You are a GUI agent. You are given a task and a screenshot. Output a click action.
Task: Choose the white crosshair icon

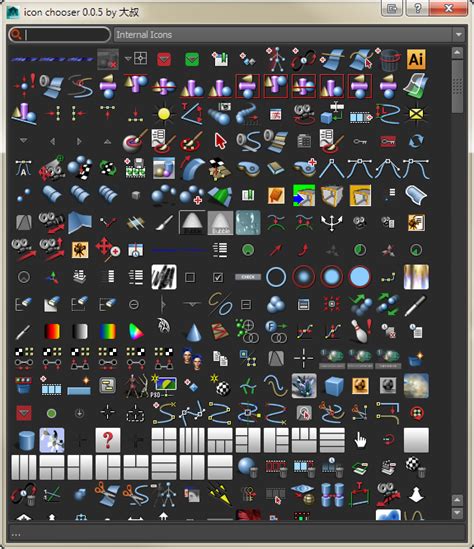click(304, 359)
